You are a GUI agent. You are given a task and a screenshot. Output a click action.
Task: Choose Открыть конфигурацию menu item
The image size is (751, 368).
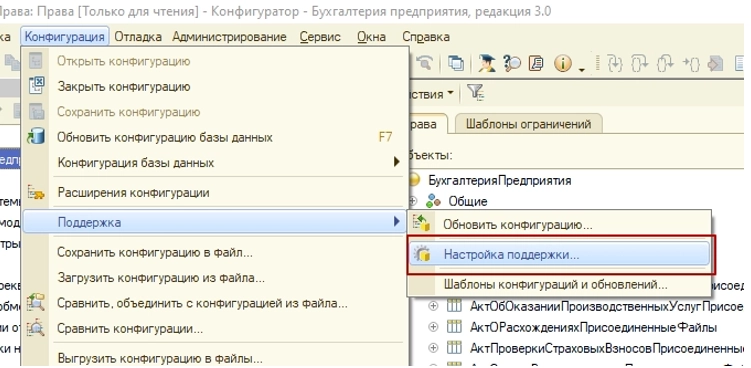215,61
